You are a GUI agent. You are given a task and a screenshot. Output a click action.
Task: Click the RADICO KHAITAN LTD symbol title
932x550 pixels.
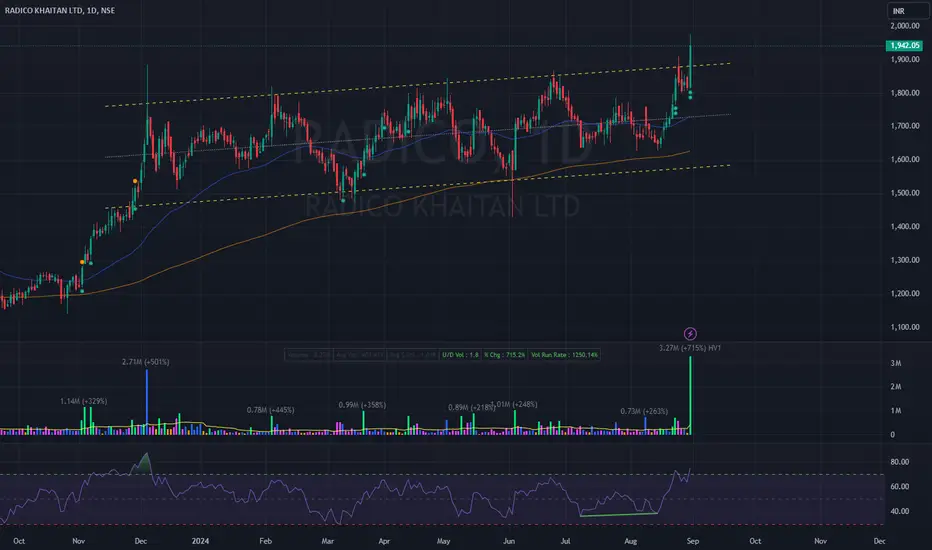[59, 10]
